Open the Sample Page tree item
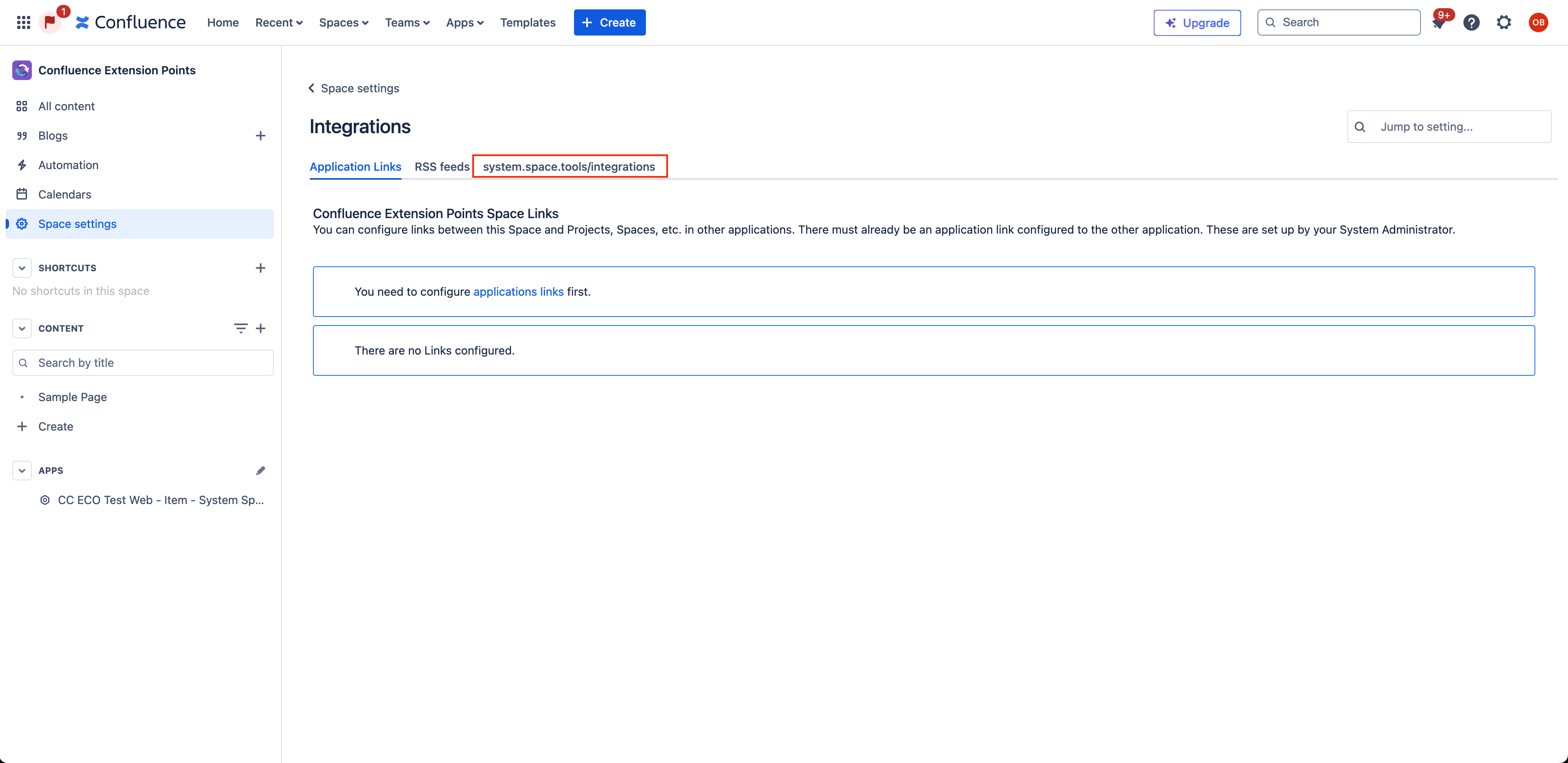This screenshot has height=763, width=1568. pos(72,397)
